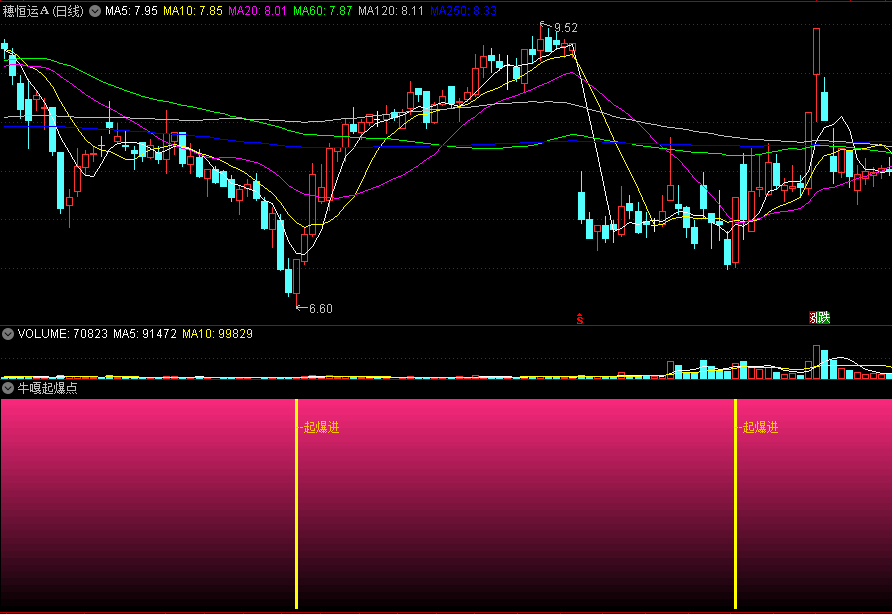This screenshot has height=614, width=892.
Task: Open the 牛嘎起爆点 indicator dropdown arrow
Action: point(8,388)
